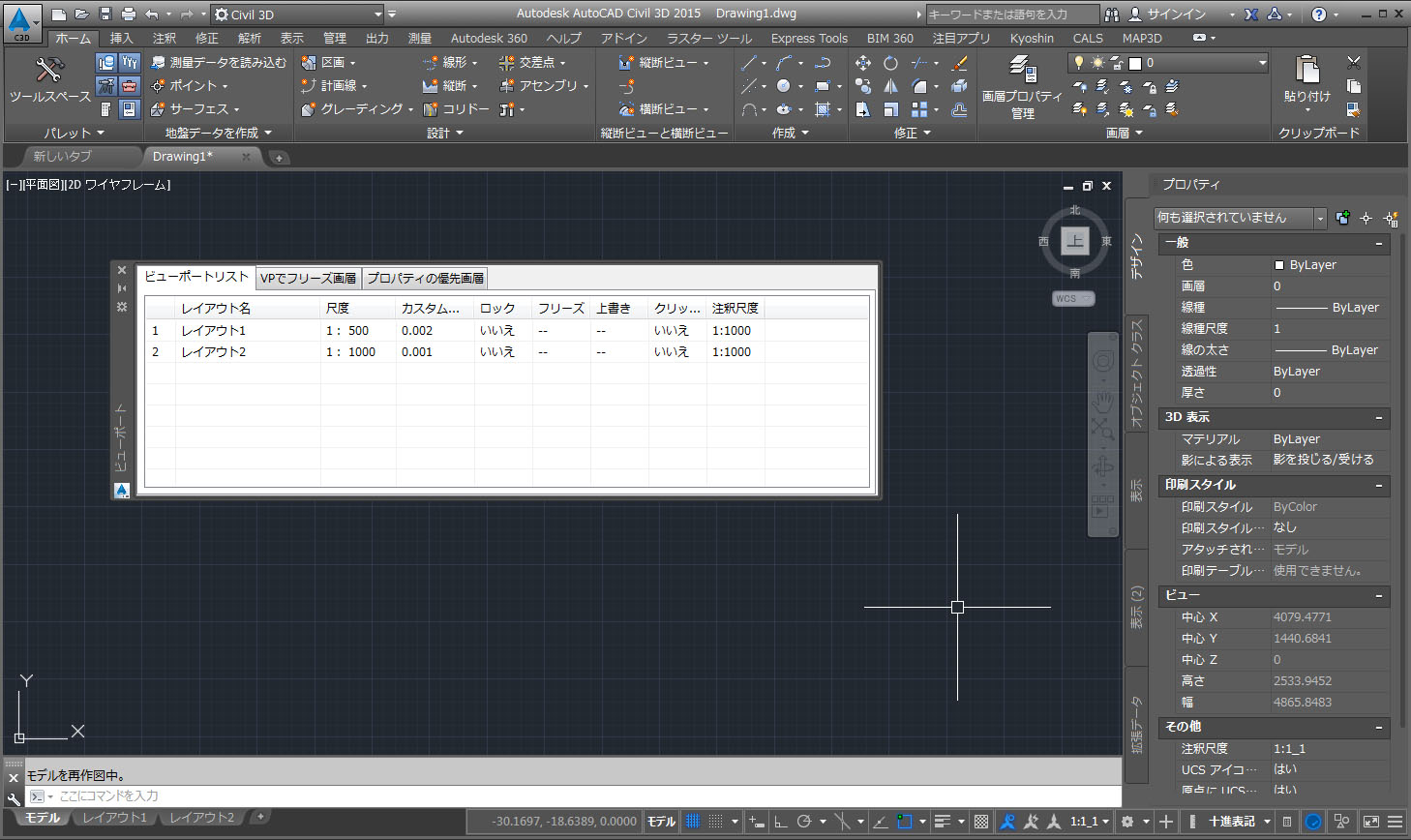Screen dimensions: 1411x840
Task: Click the 上 face of the ViewCube
Action: click(1075, 241)
